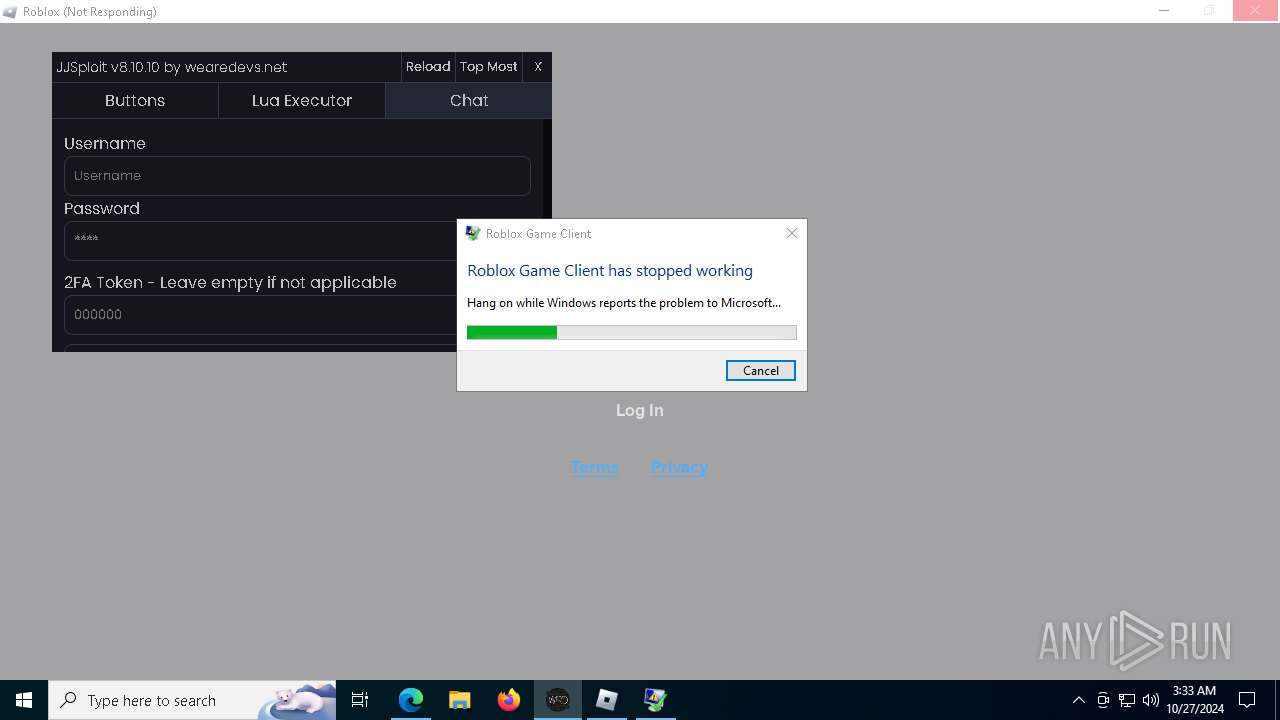Close the Roblox (Not Responding) window

(x=1256, y=11)
